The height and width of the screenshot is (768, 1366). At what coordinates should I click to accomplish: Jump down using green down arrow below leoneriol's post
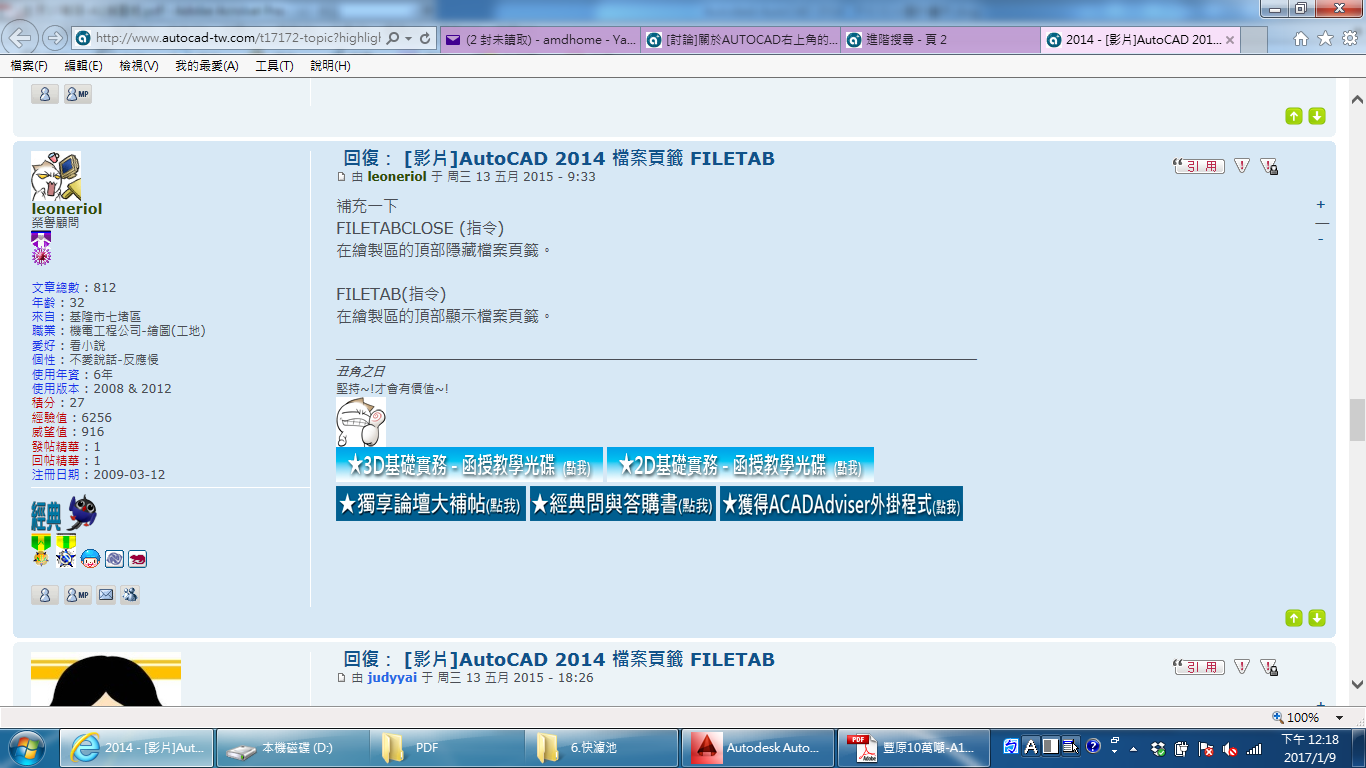pyautogui.click(x=1317, y=618)
